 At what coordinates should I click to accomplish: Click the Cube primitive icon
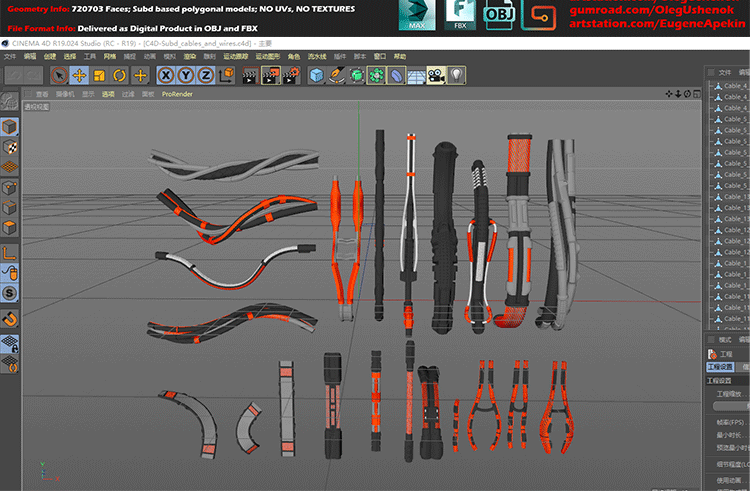point(317,75)
